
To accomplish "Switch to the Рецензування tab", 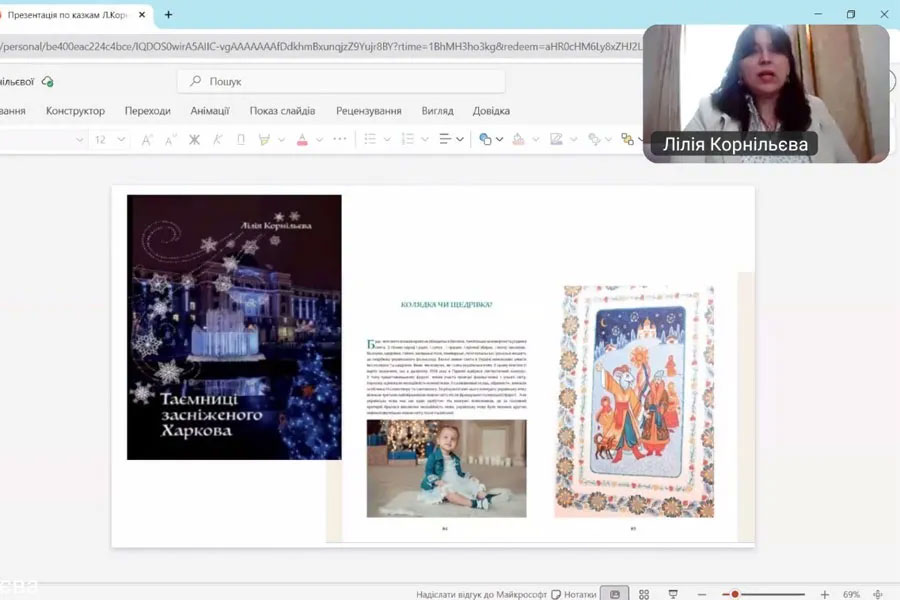I will (369, 111).
